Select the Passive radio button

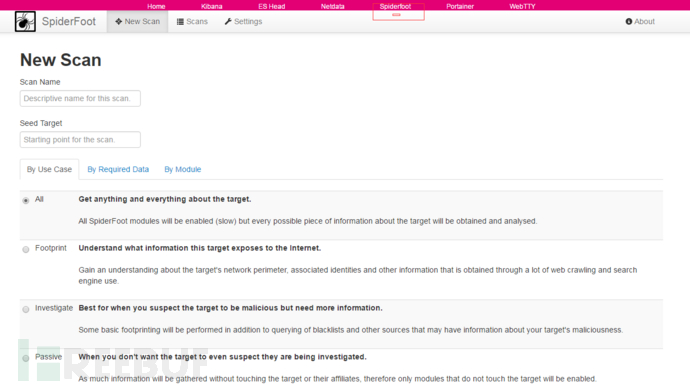pos(26,358)
